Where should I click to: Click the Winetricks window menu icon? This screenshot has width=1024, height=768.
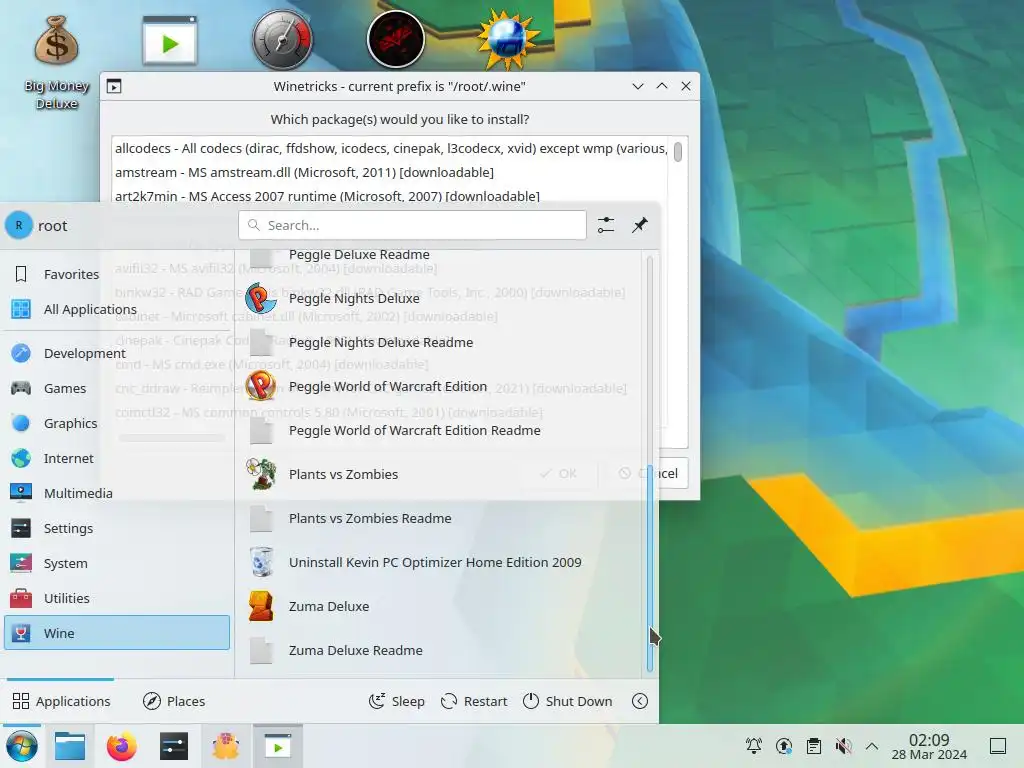114,86
